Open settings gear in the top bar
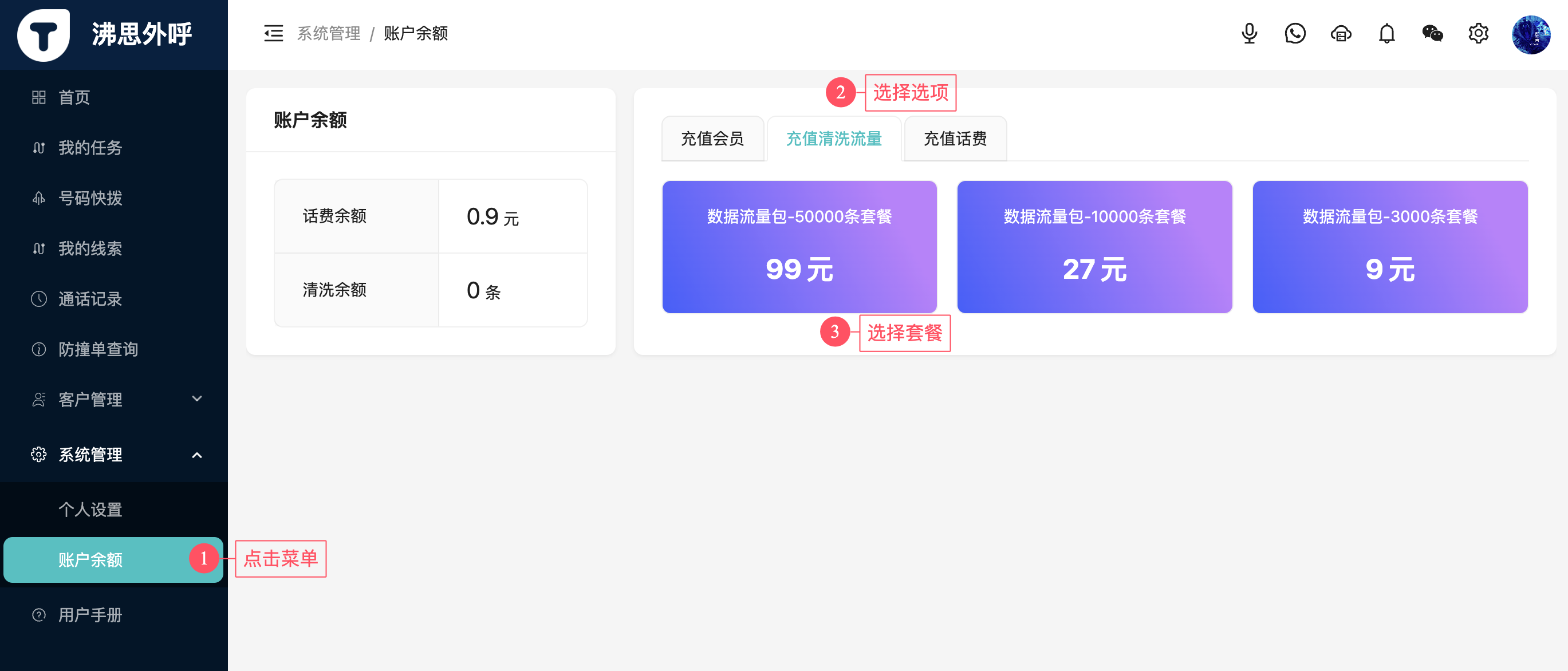The height and width of the screenshot is (671, 1568). pos(1478,33)
